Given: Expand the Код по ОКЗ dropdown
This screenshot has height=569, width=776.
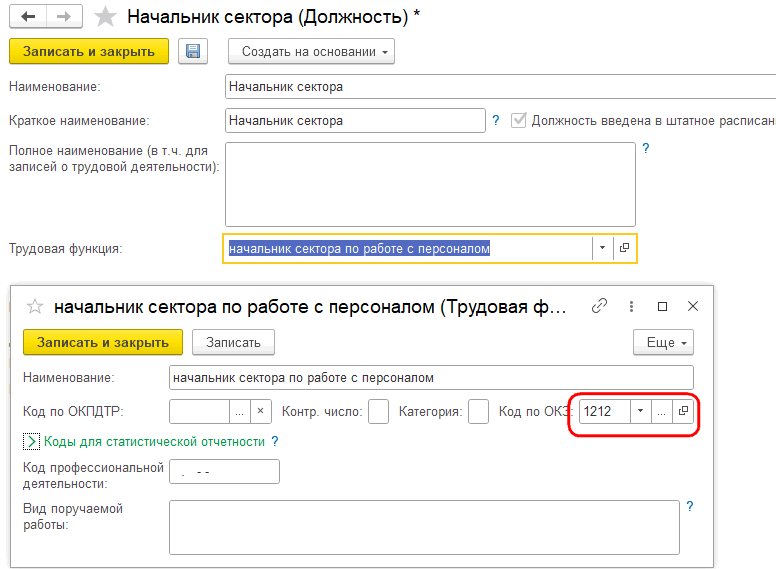Looking at the screenshot, I should coord(640,411).
